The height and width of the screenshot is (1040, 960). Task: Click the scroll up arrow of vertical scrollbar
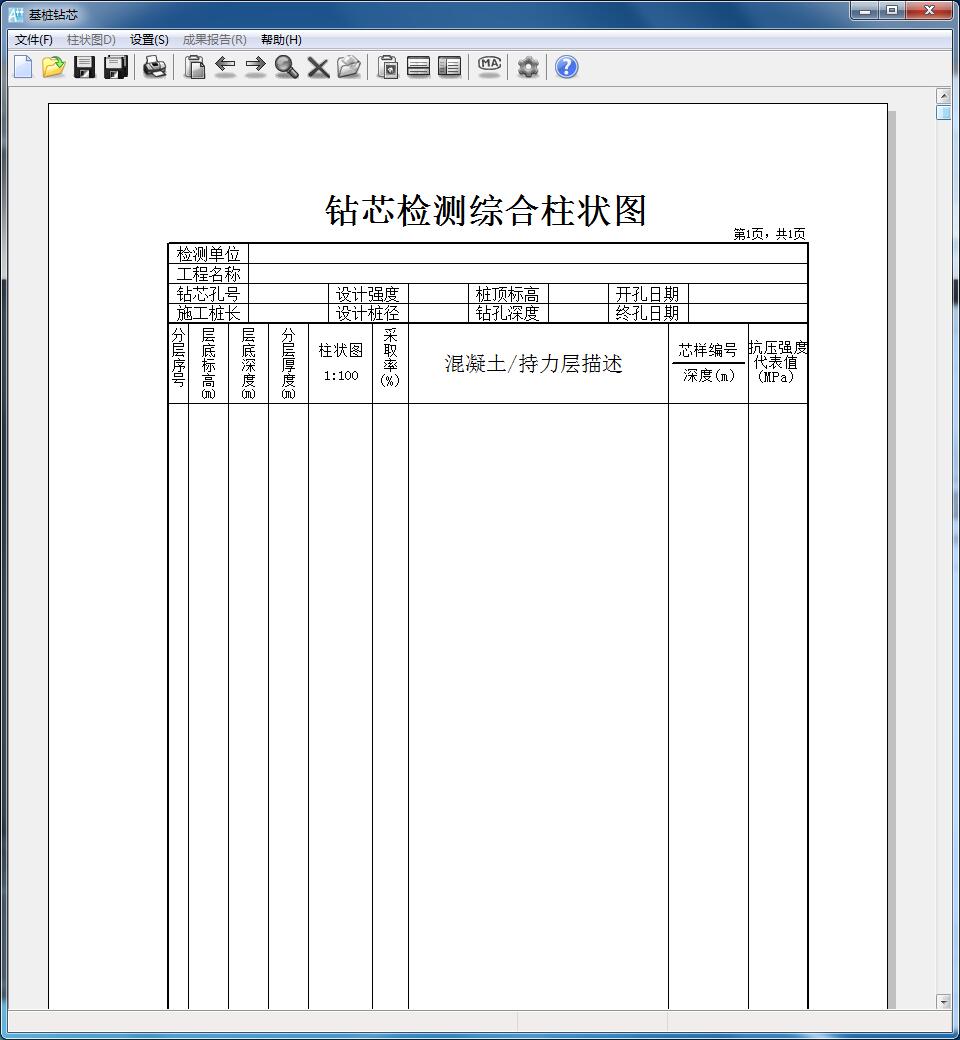943,96
